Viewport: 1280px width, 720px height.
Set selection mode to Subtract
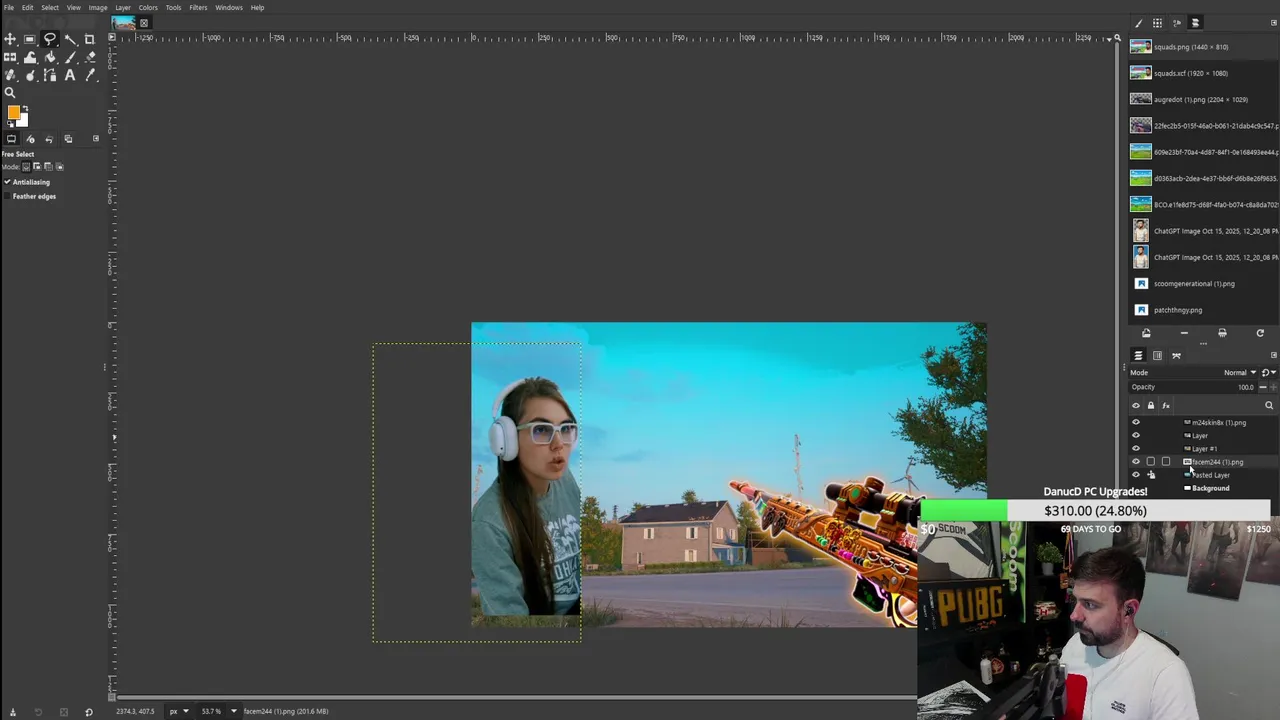49,167
